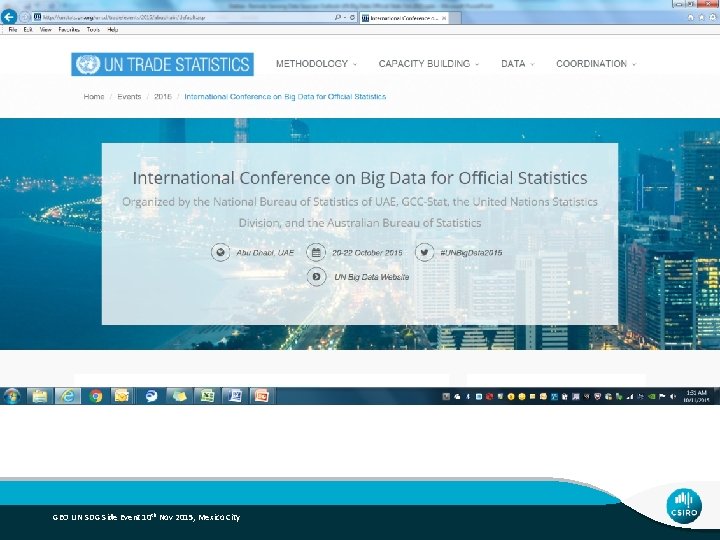The image size is (720, 540).
Task: Open the Favorites star icon
Action: click(x=701, y=17)
